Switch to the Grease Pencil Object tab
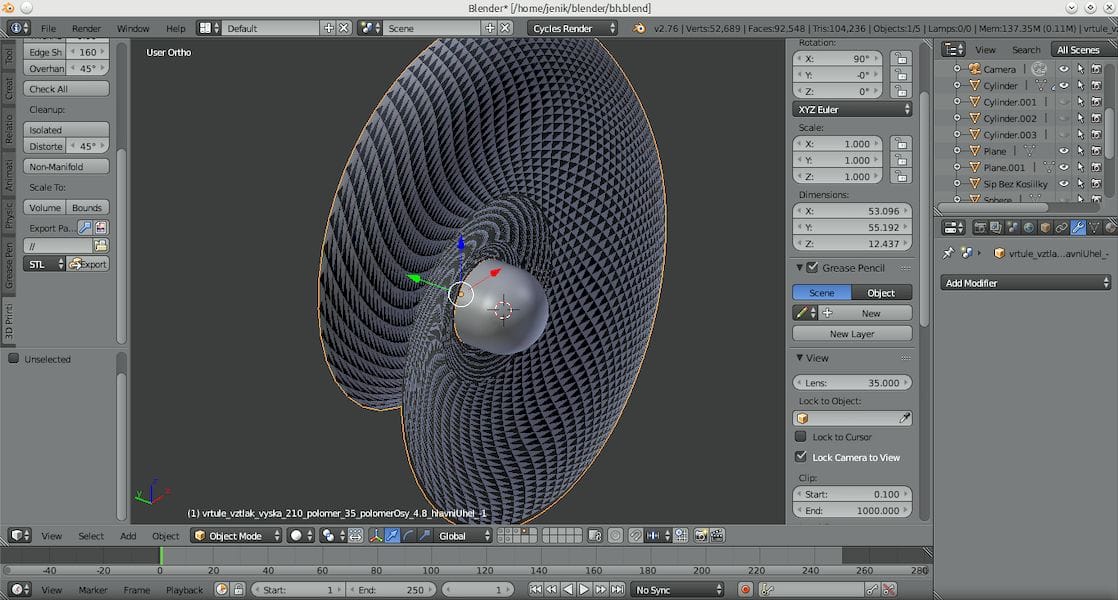 pyautogui.click(x=881, y=293)
